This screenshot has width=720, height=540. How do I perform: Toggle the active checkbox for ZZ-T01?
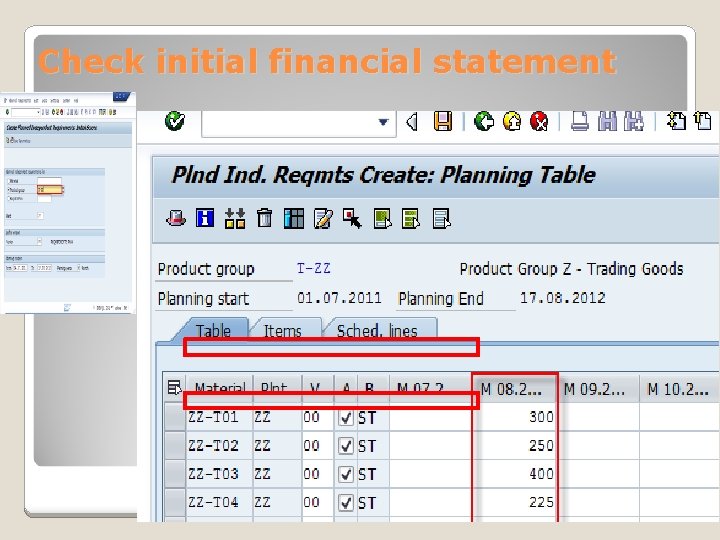point(346,417)
